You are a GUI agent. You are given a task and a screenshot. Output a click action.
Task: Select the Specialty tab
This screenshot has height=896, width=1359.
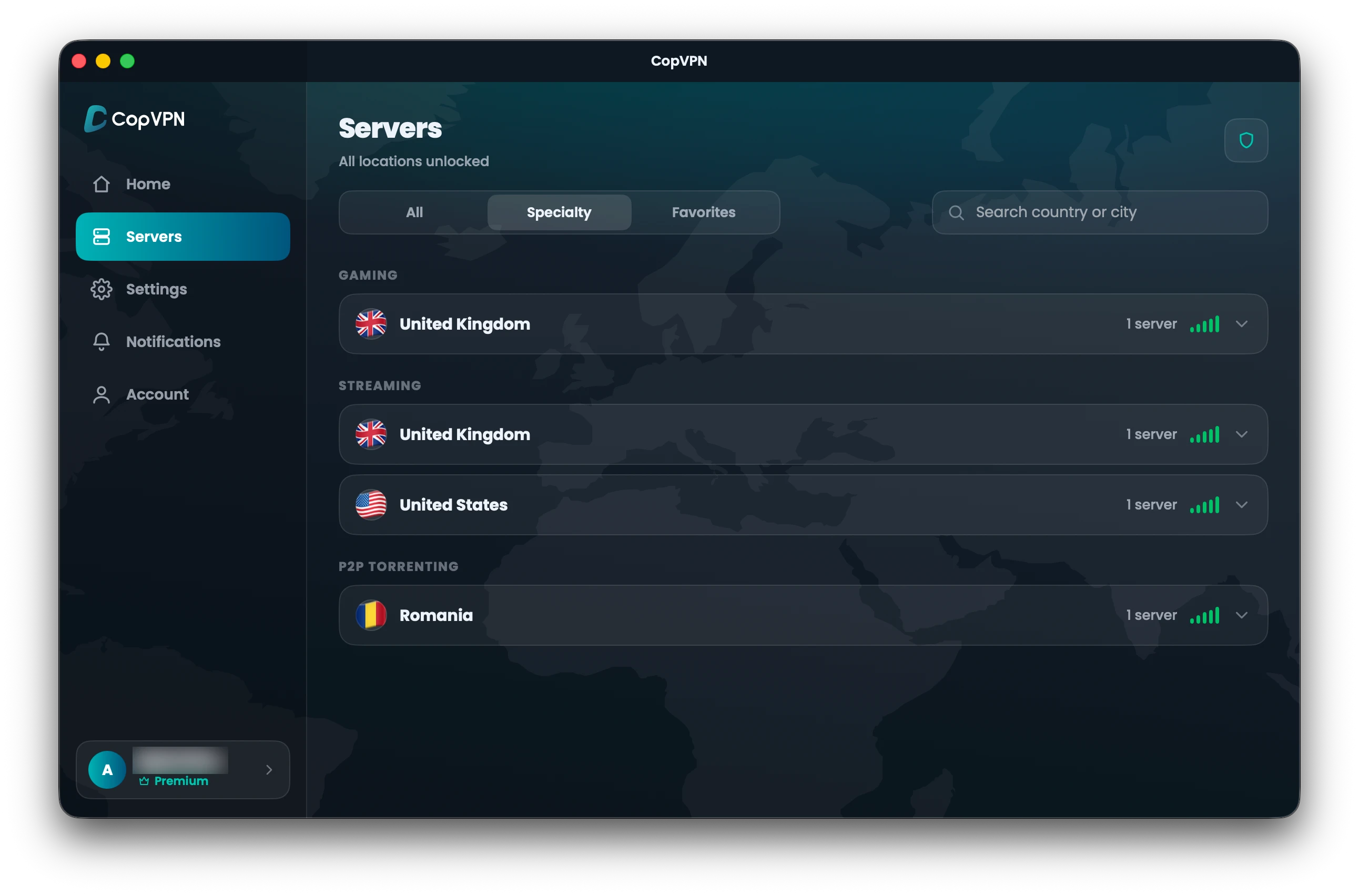pyautogui.click(x=559, y=212)
